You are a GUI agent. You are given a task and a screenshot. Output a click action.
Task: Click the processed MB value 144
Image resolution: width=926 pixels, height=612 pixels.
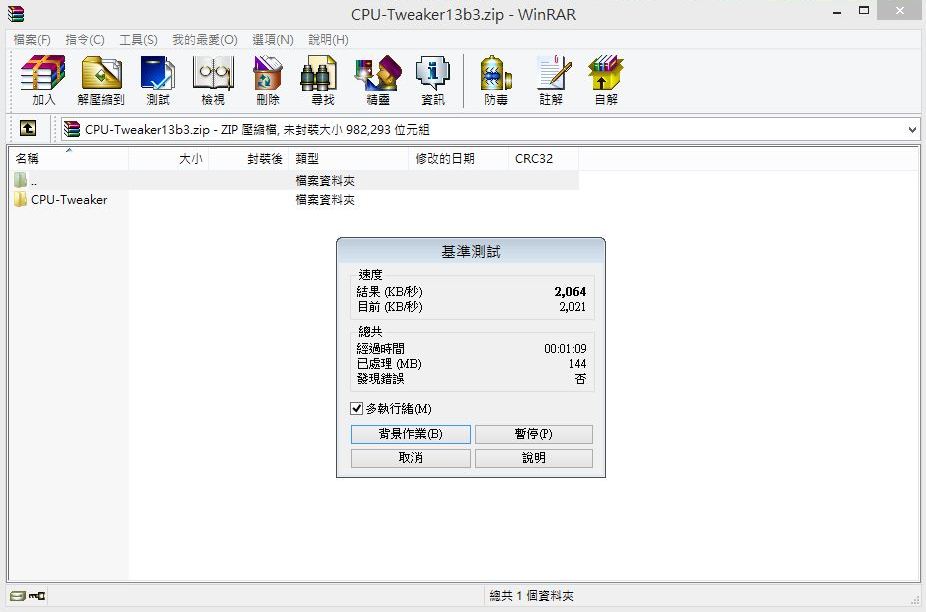(577, 363)
